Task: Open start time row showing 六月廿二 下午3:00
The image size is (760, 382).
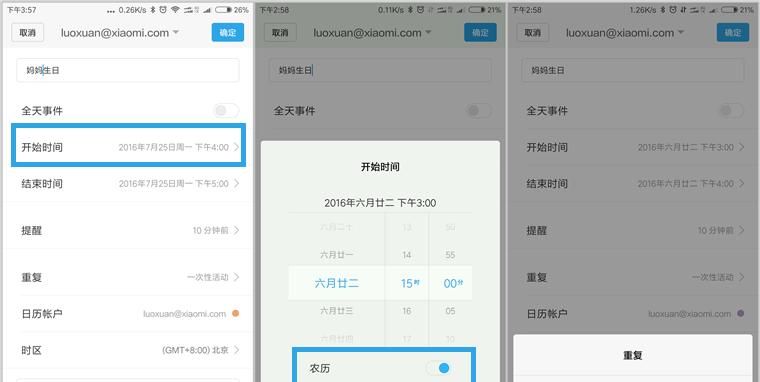Action: (x=634, y=147)
